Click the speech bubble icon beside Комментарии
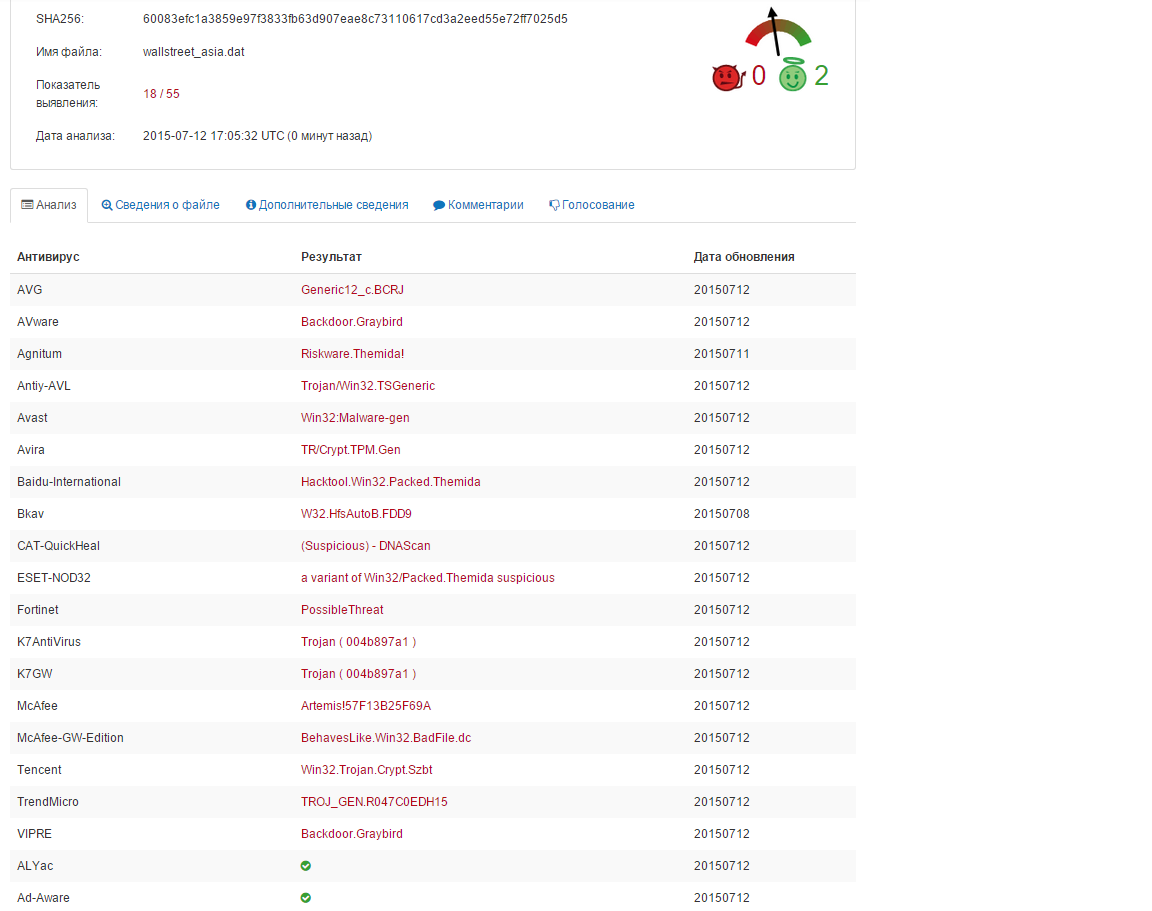The height and width of the screenshot is (911, 1152). pos(439,206)
